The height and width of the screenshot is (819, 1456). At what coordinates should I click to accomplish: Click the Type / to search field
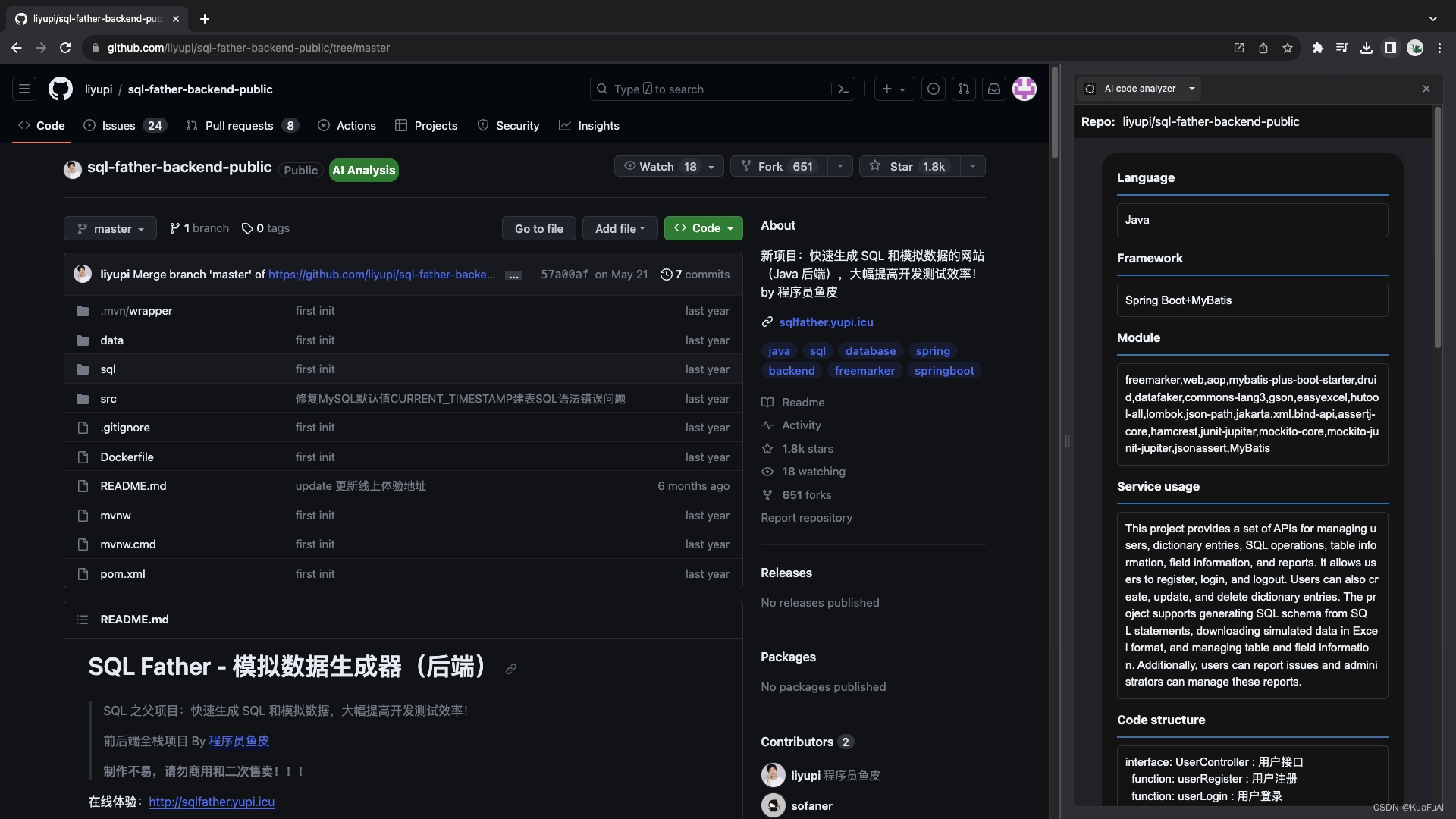713,89
